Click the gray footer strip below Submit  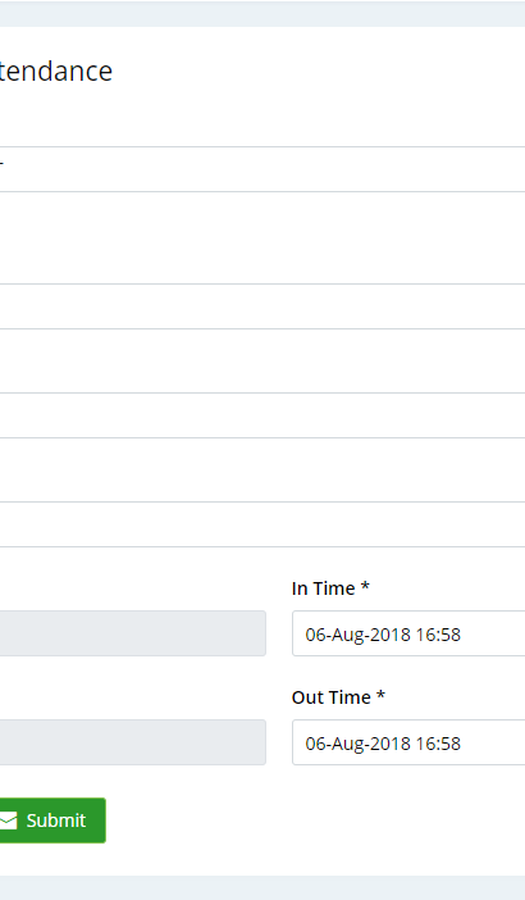[262, 888]
